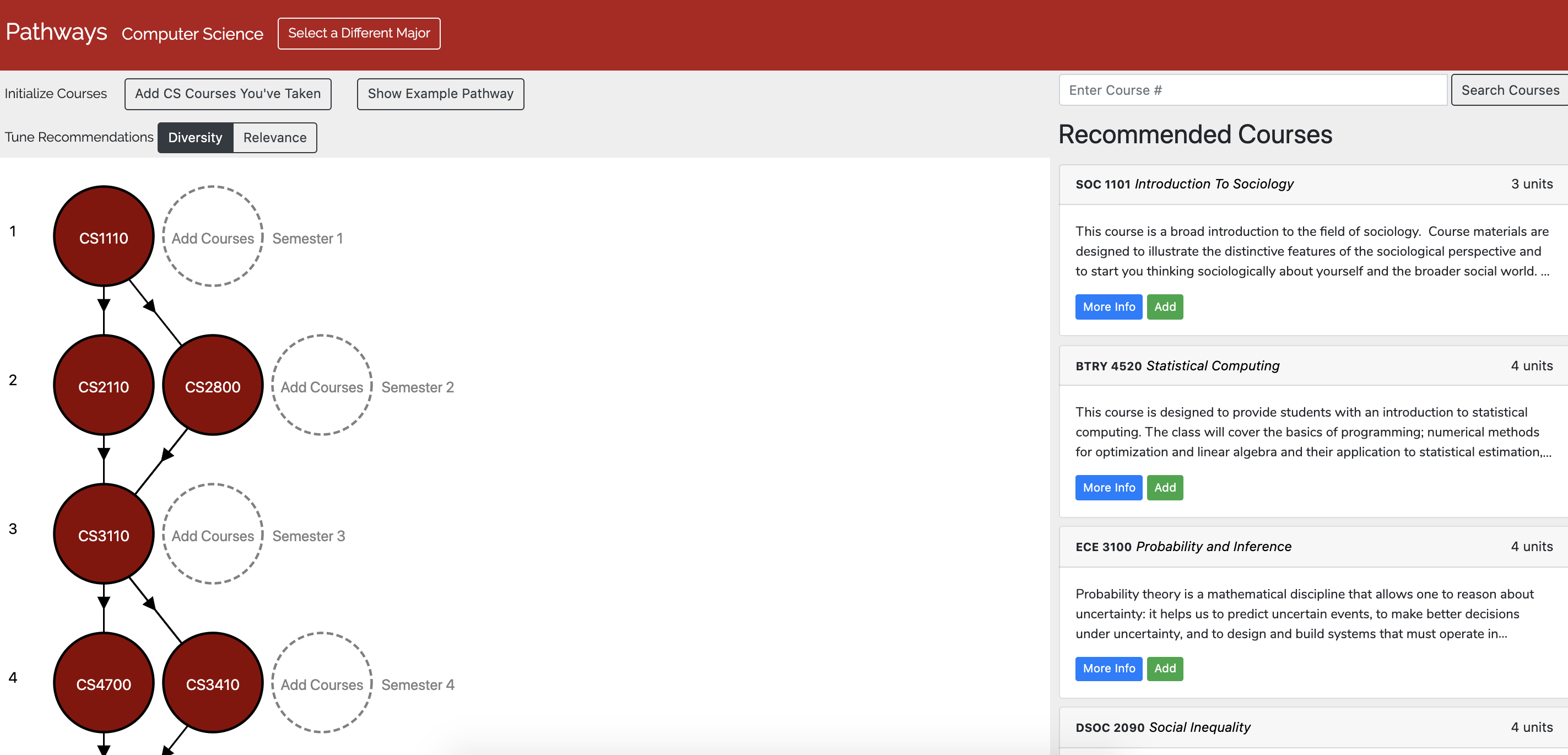Show Example Pathway

440,94
